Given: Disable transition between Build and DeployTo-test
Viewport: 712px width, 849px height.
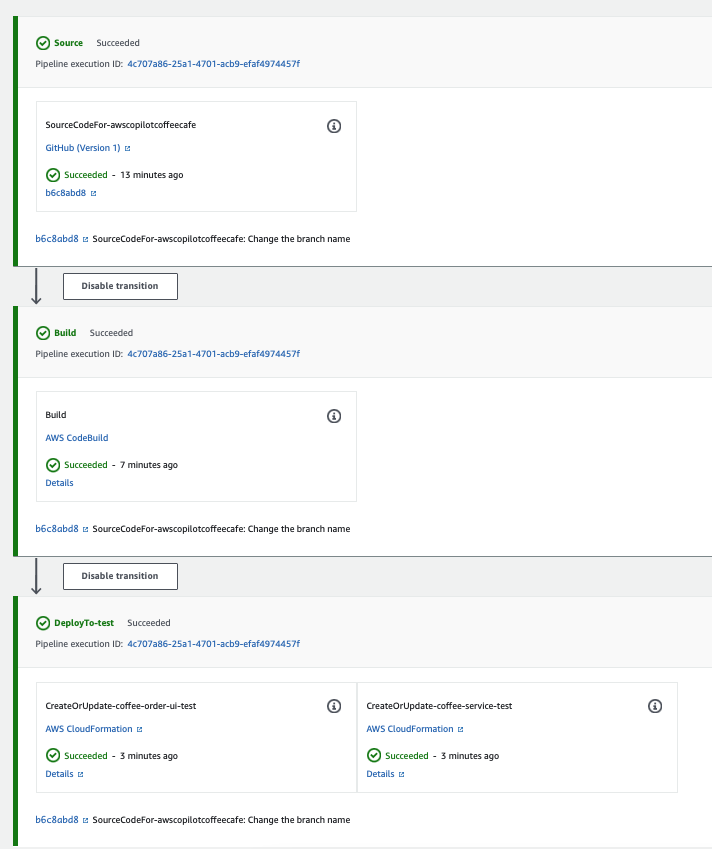Looking at the screenshot, I should 120,576.
